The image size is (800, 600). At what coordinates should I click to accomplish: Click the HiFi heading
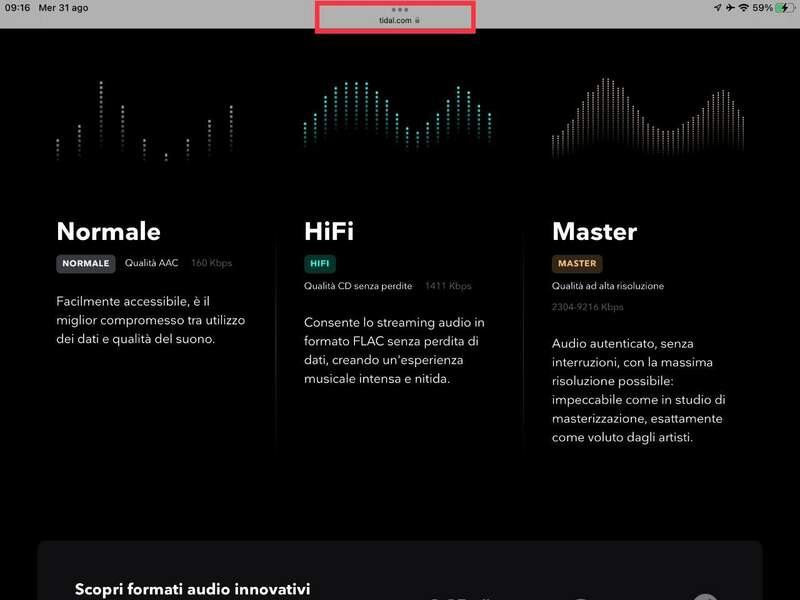coord(329,231)
